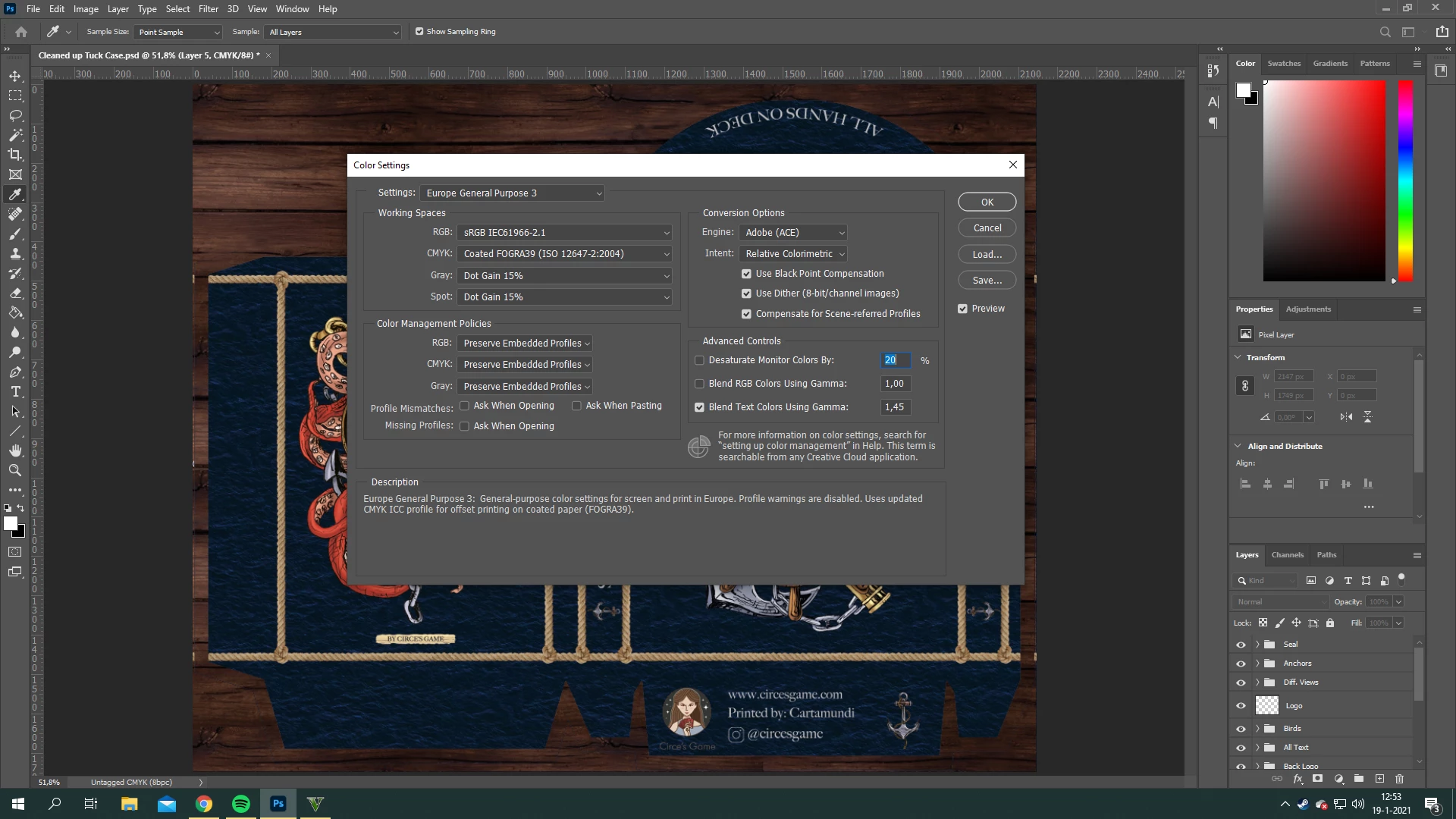Open the CMYK working space dropdown

pyautogui.click(x=565, y=254)
